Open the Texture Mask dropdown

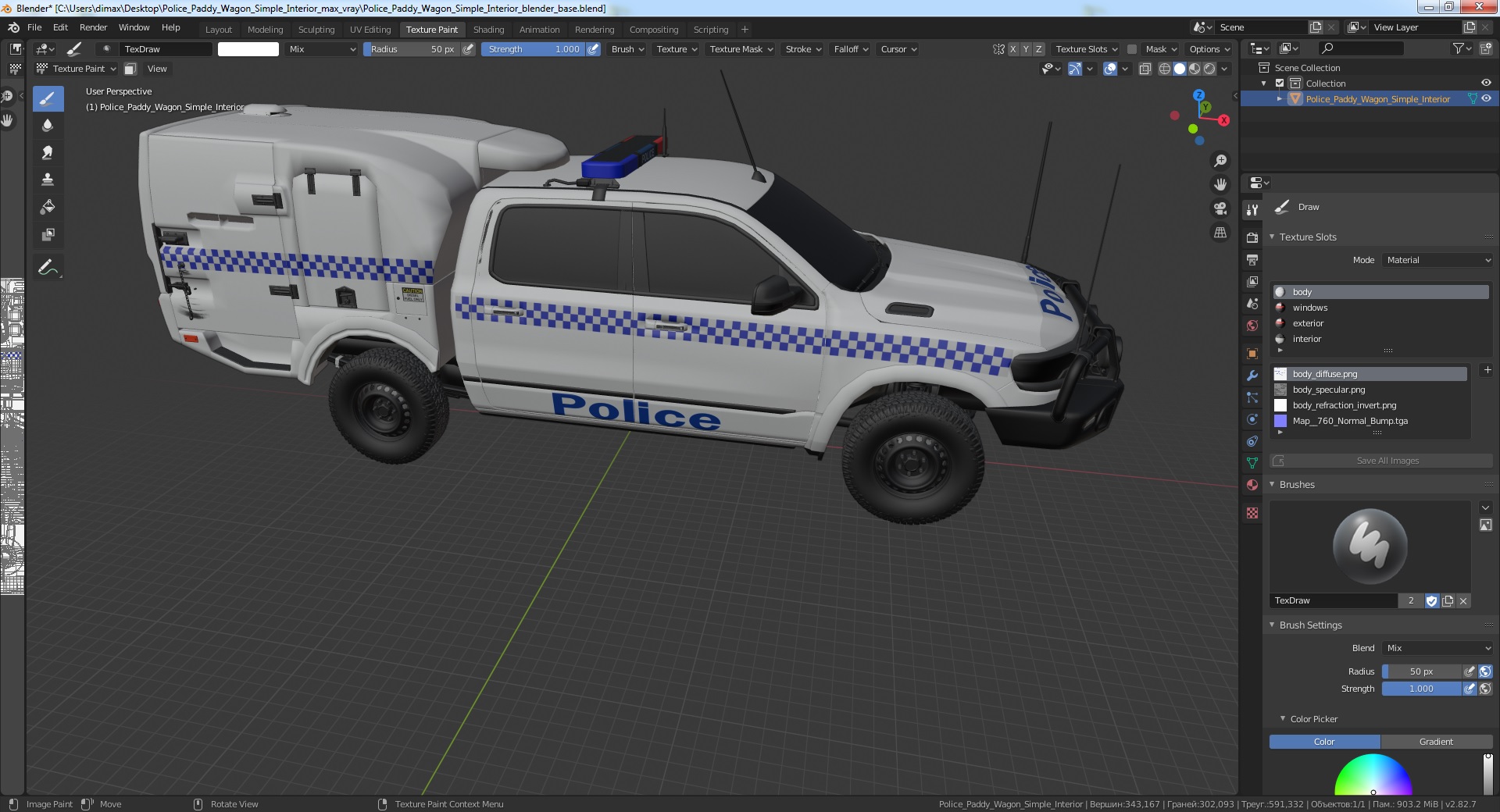[x=741, y=49]
